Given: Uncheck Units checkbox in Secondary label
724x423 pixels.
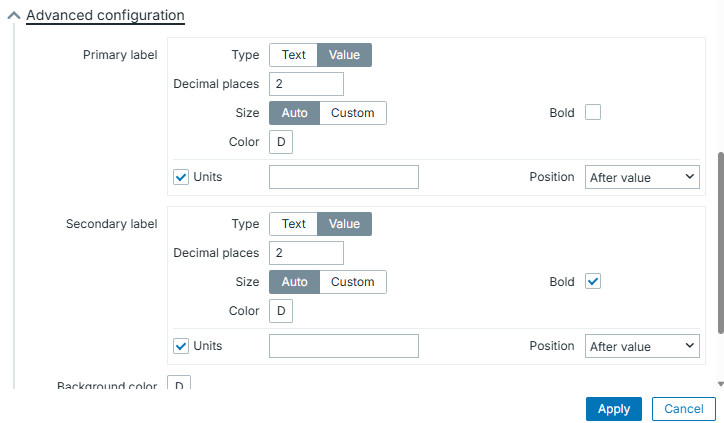Looking at the screenshot, I should click(181, 346).
